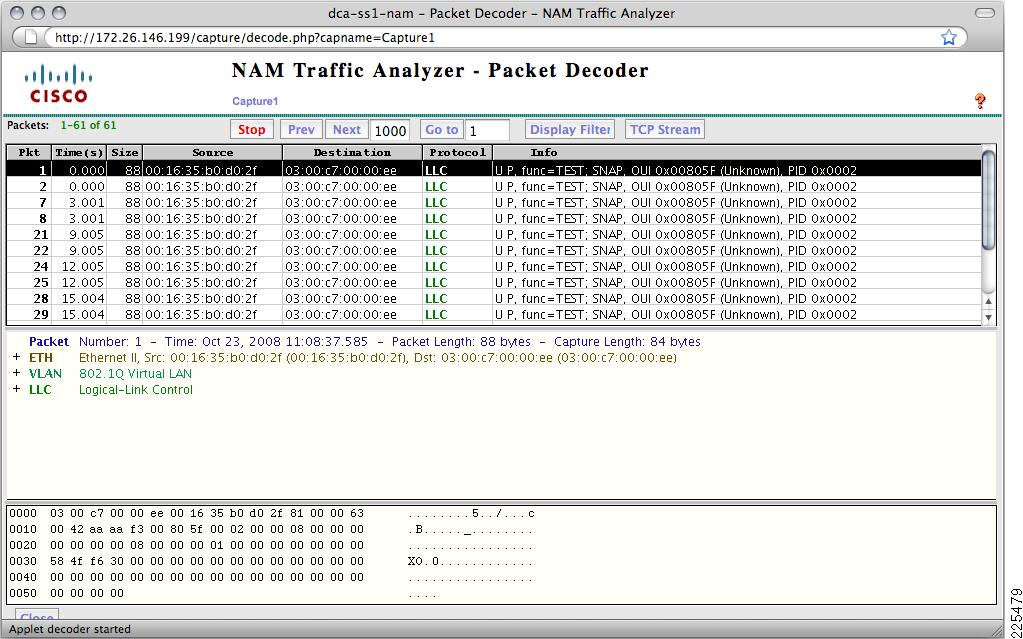This screenshot has width=1023, height=639.
Task: Click the Size column header
Action: point(125,153)
